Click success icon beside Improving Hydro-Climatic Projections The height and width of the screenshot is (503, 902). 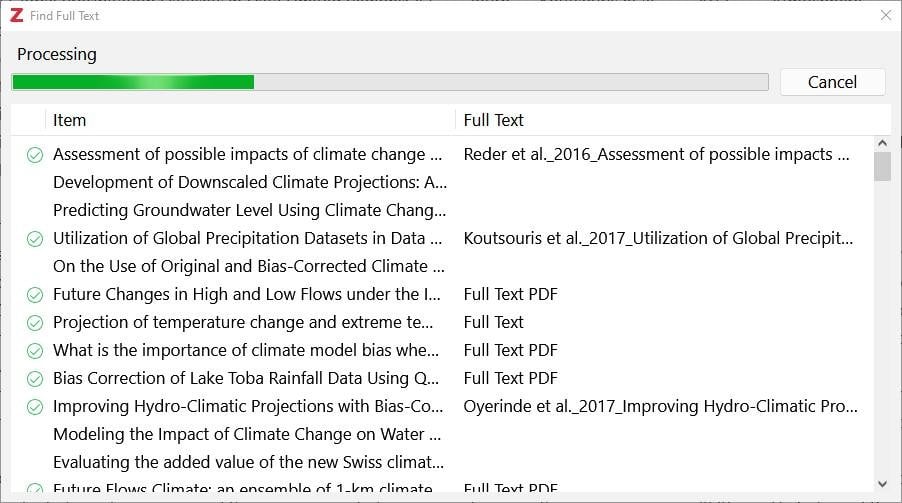click(x=35, y=407)
